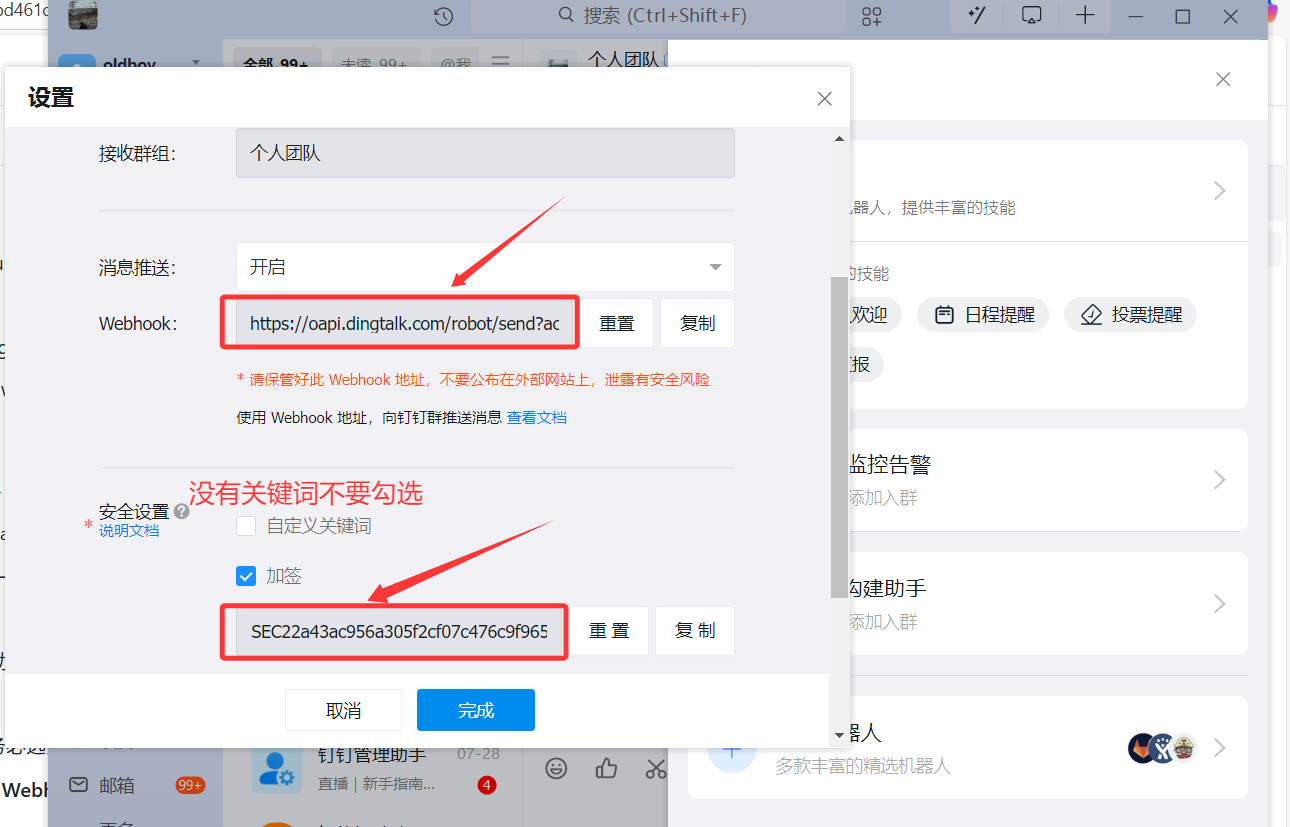The height and width of the screenshot is (827, 1290).
Task: Enable the 自定义关键词 checkbox
Action: pyautogui.click(x=246, y=526)
